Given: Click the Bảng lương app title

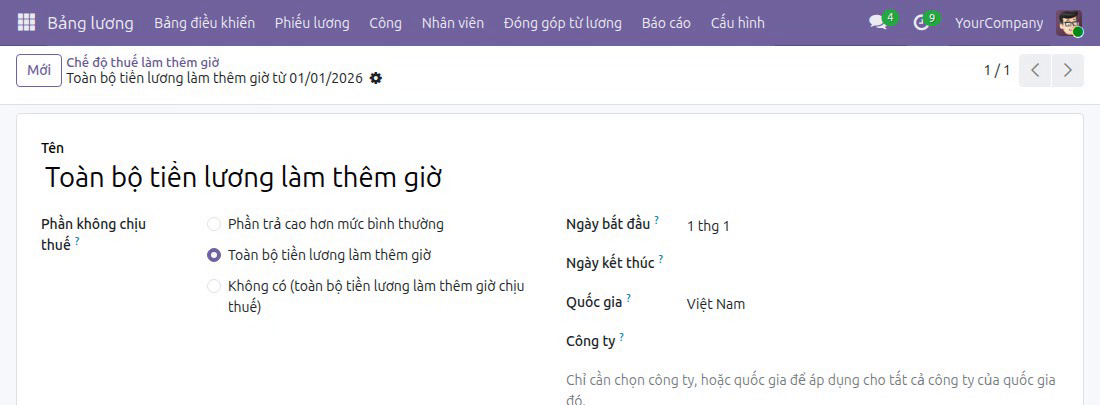Looking at the screenshot, I should tap(90, 23).
